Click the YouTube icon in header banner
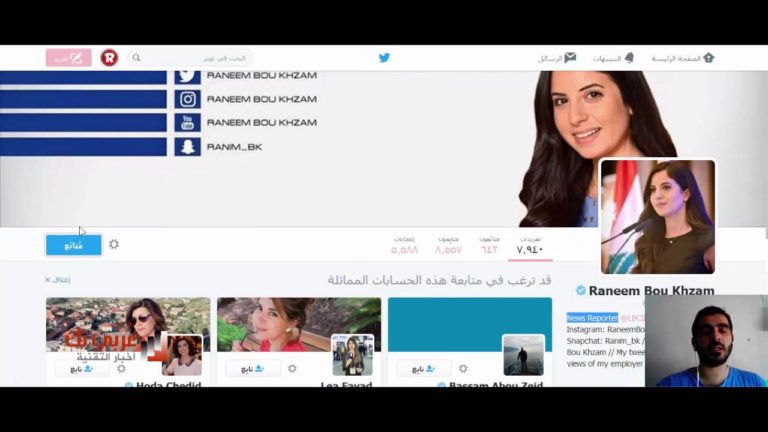 click(188, 123)
